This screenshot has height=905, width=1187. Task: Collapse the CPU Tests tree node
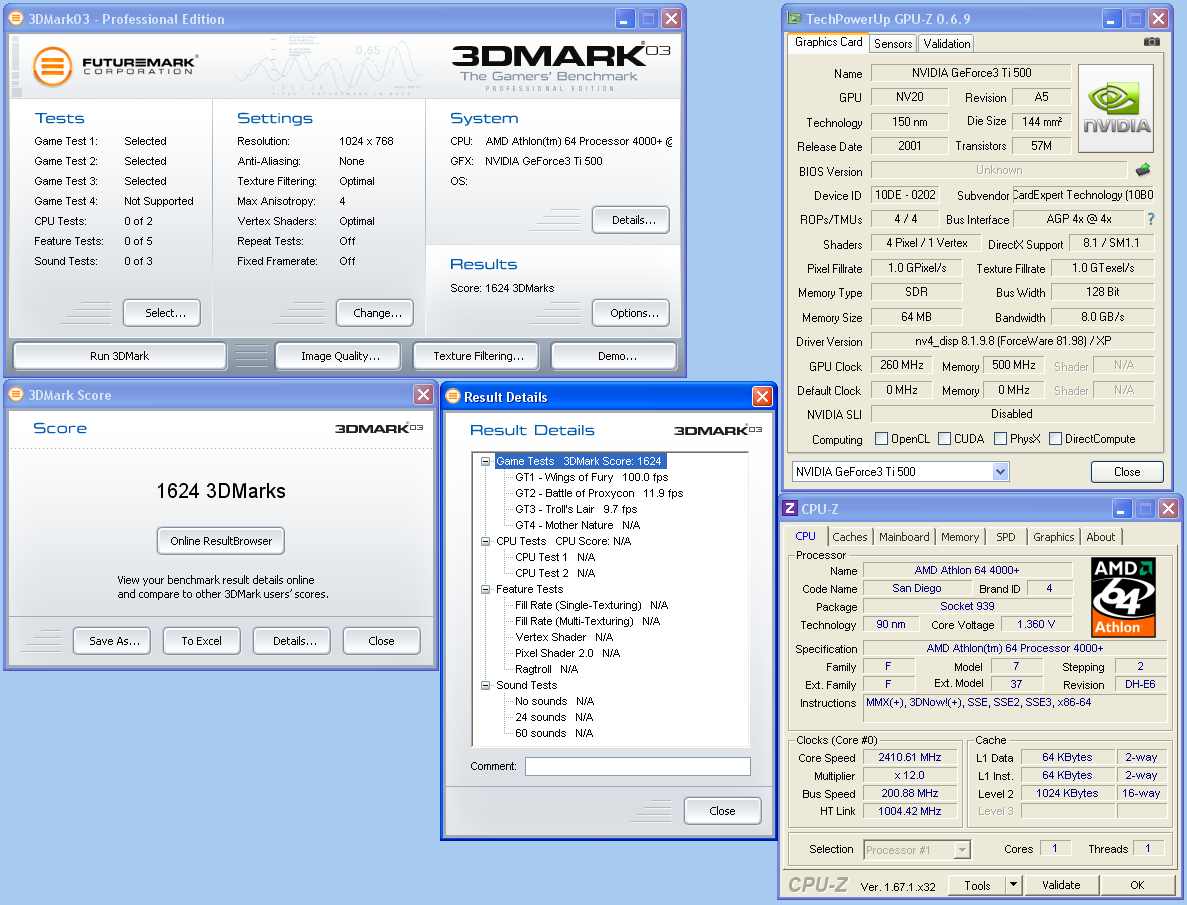click(x=485, y=541)
